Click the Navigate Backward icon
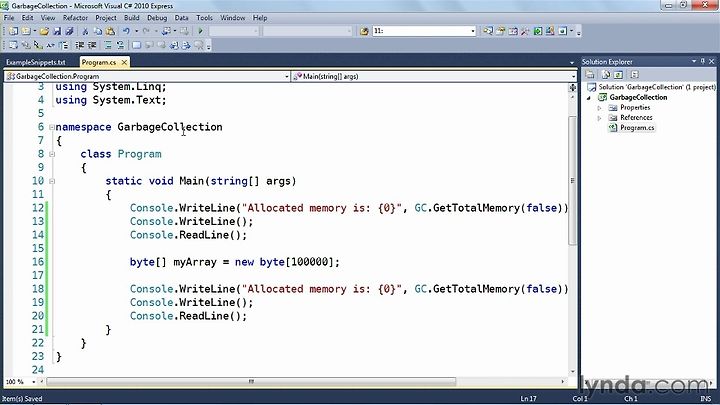 [x=166, y=31]
